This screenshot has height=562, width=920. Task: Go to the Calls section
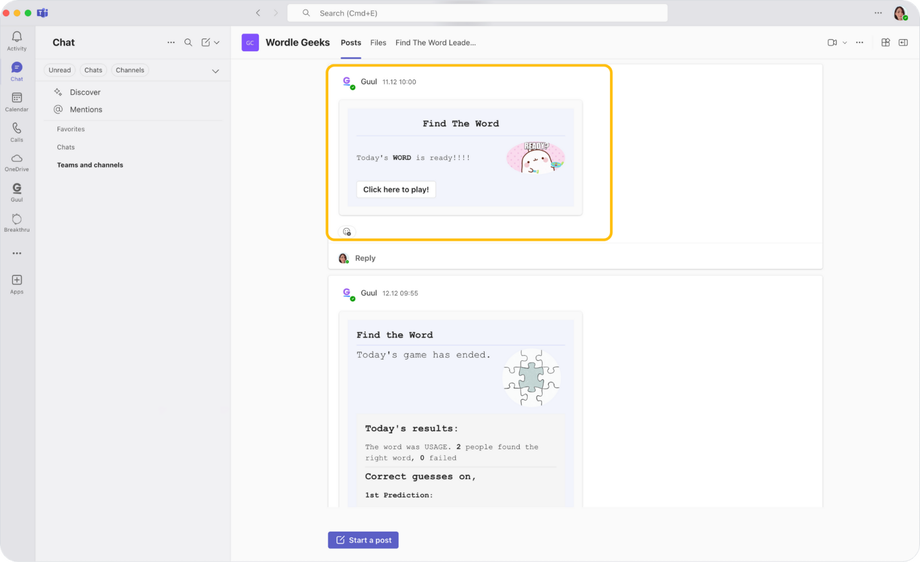coord(16,131)
